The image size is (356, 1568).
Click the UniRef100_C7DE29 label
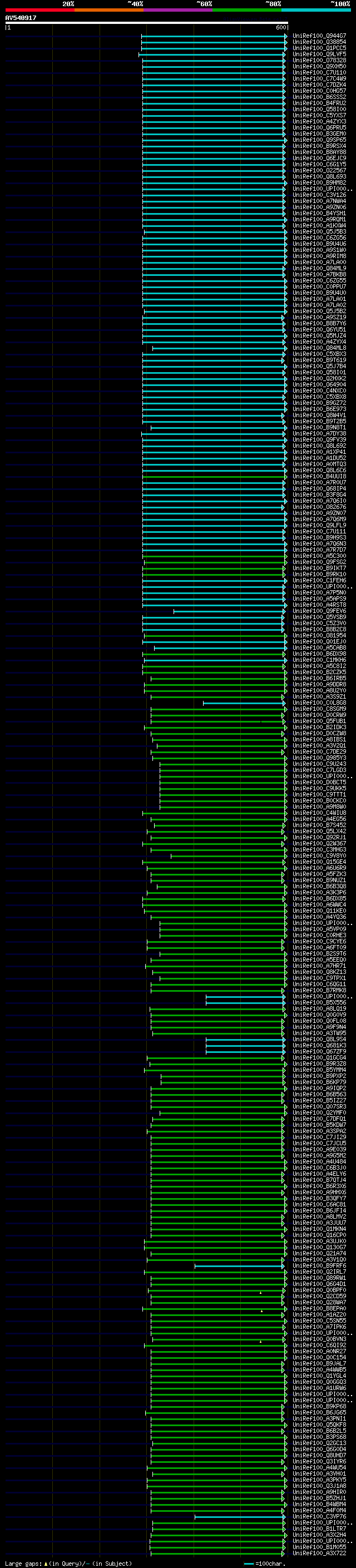pos(319,752)
